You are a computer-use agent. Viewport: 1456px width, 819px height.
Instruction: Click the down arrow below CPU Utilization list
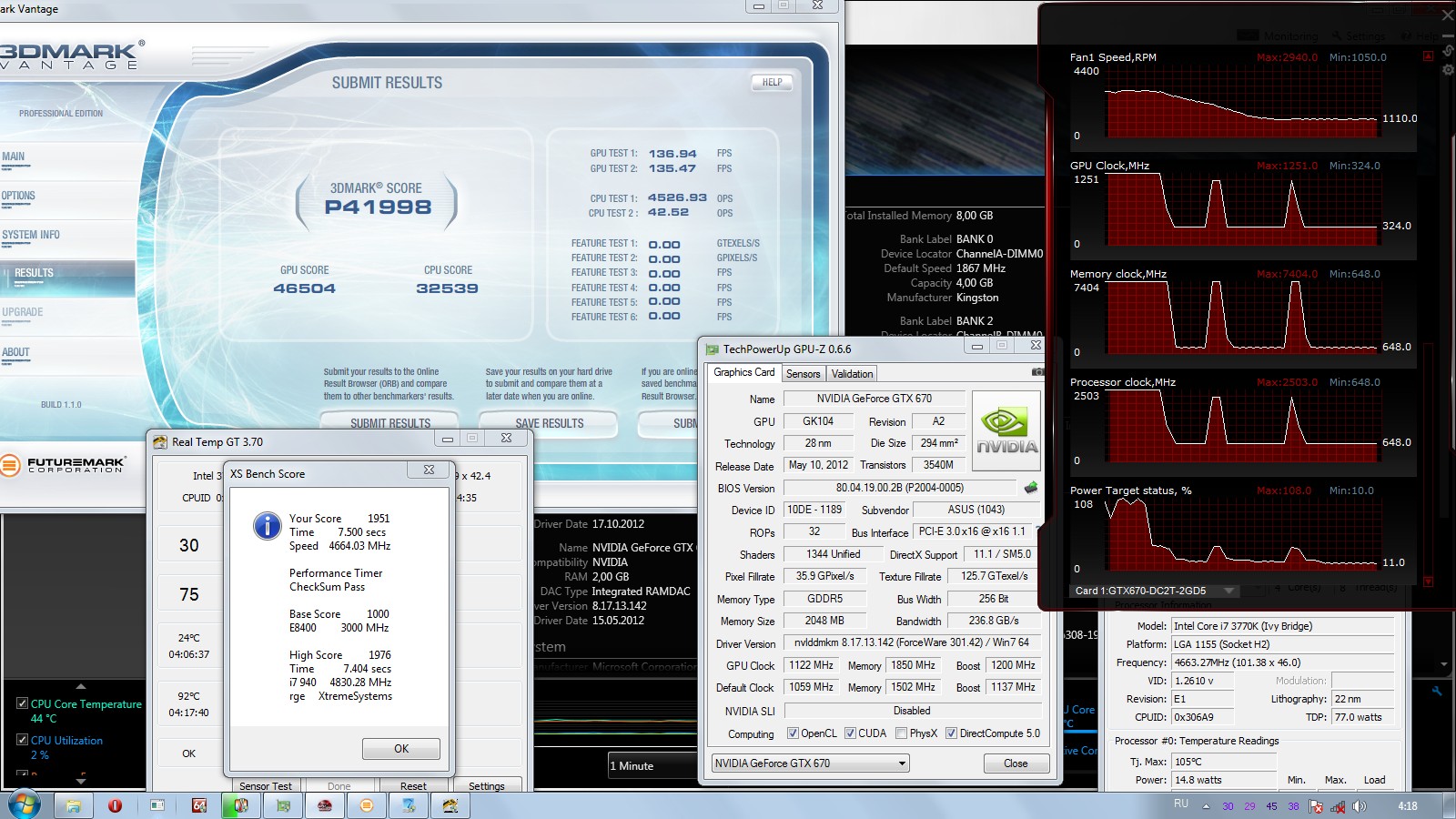click(81, 781)
